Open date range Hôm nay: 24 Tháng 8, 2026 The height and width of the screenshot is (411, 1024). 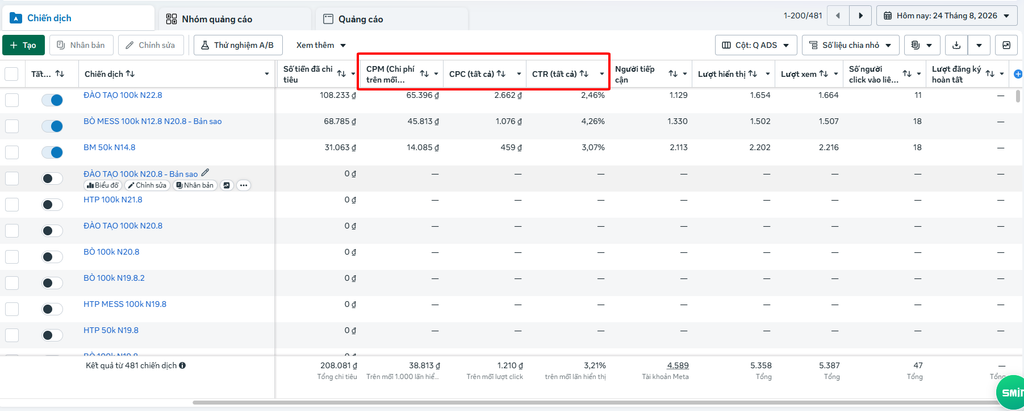(946, 15)
